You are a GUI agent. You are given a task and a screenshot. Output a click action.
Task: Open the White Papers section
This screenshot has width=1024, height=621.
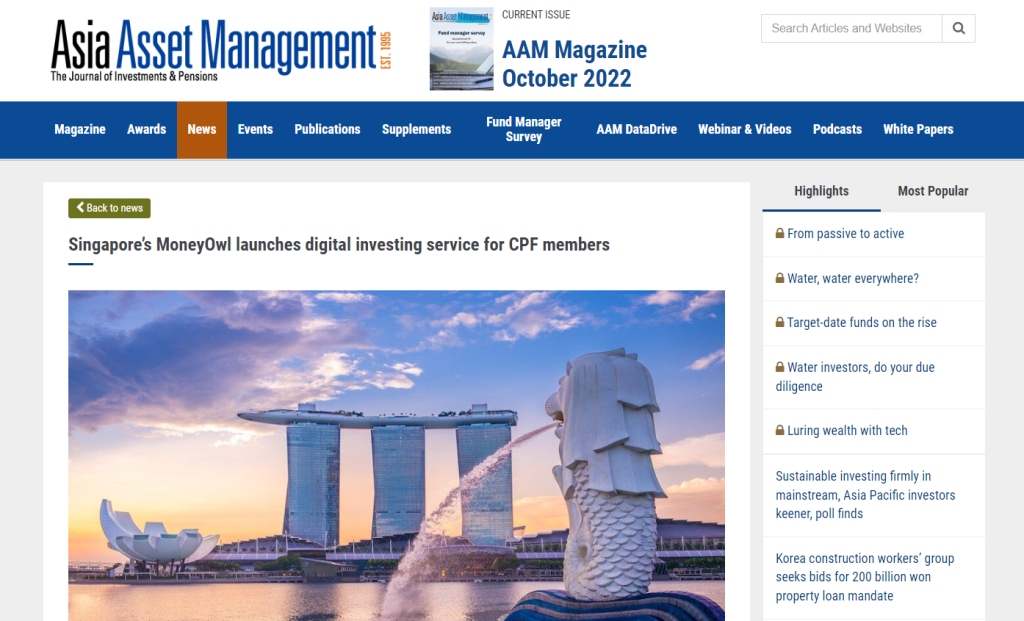pyautogui.click(x=918, y=129)
